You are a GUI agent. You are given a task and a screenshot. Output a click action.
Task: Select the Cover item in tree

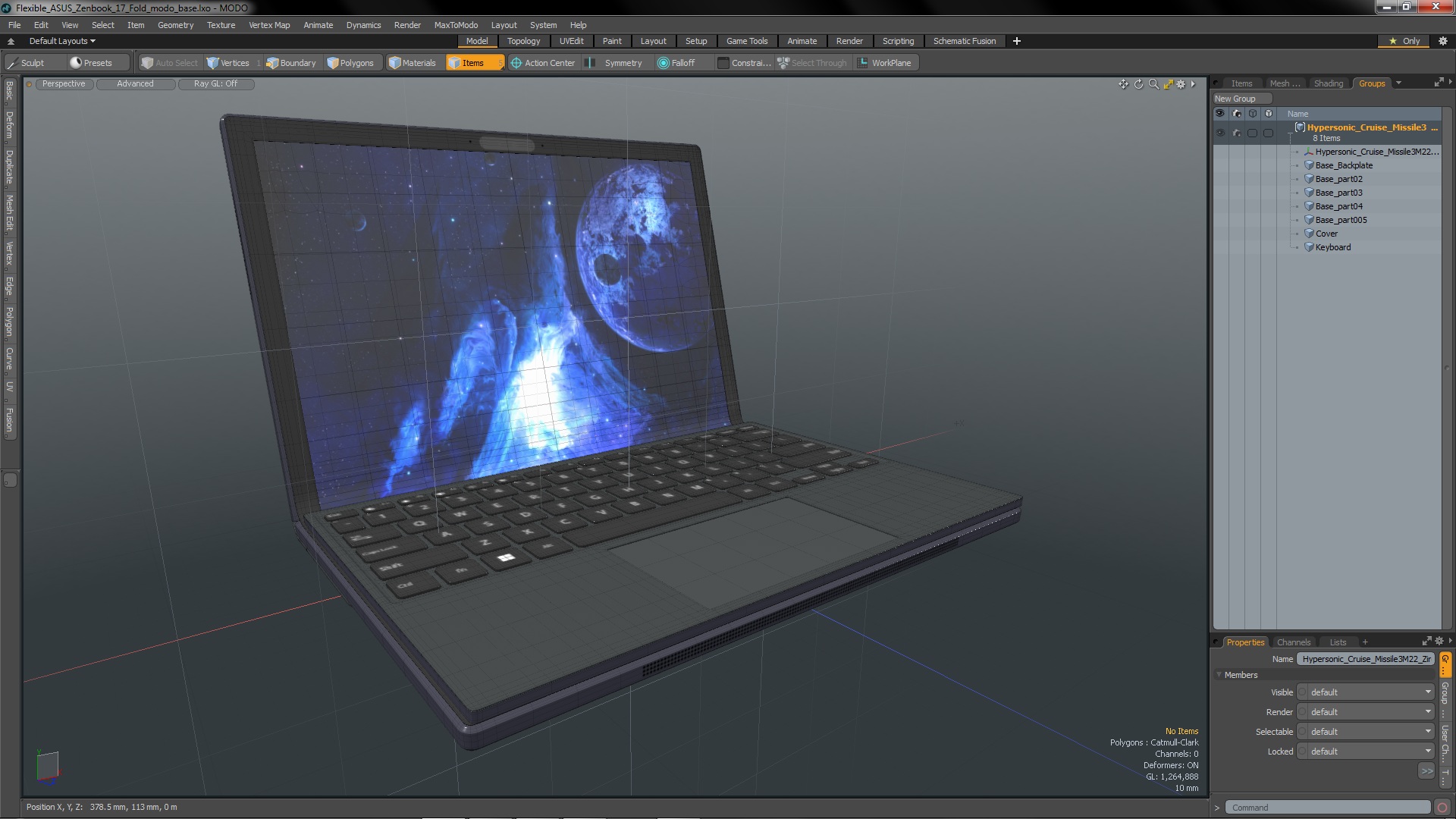coord(1326,234)
